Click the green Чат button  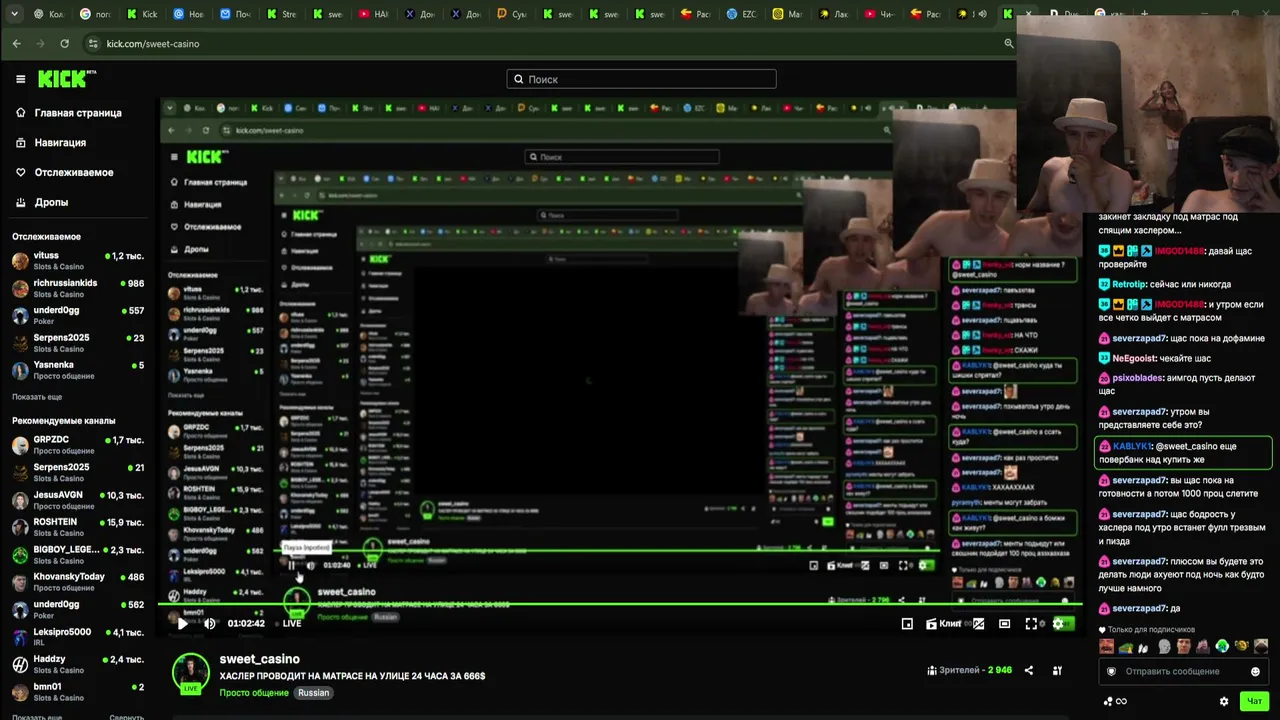tap(1254, 701)
